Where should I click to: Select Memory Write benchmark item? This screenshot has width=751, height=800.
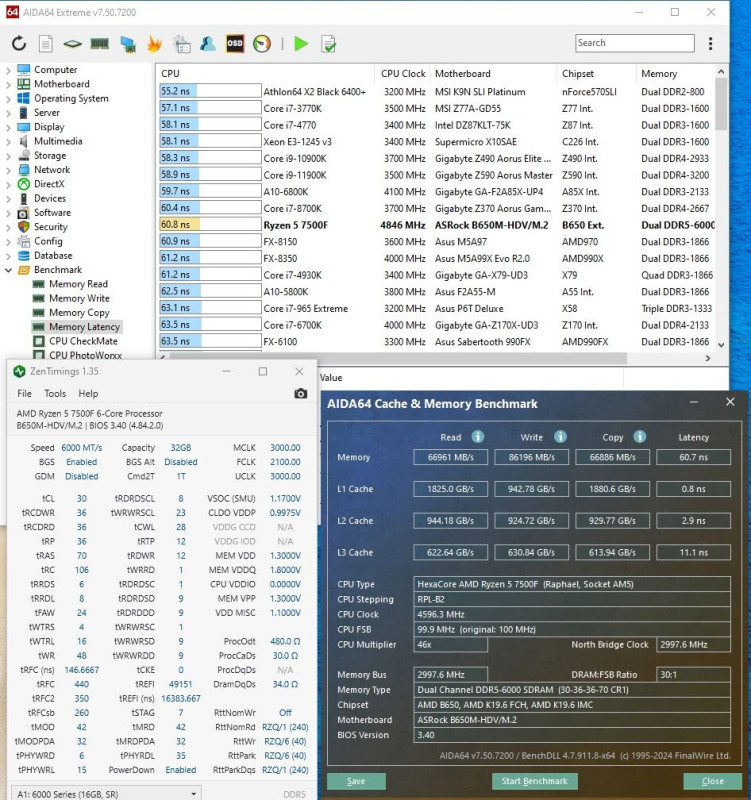point(79,298)
